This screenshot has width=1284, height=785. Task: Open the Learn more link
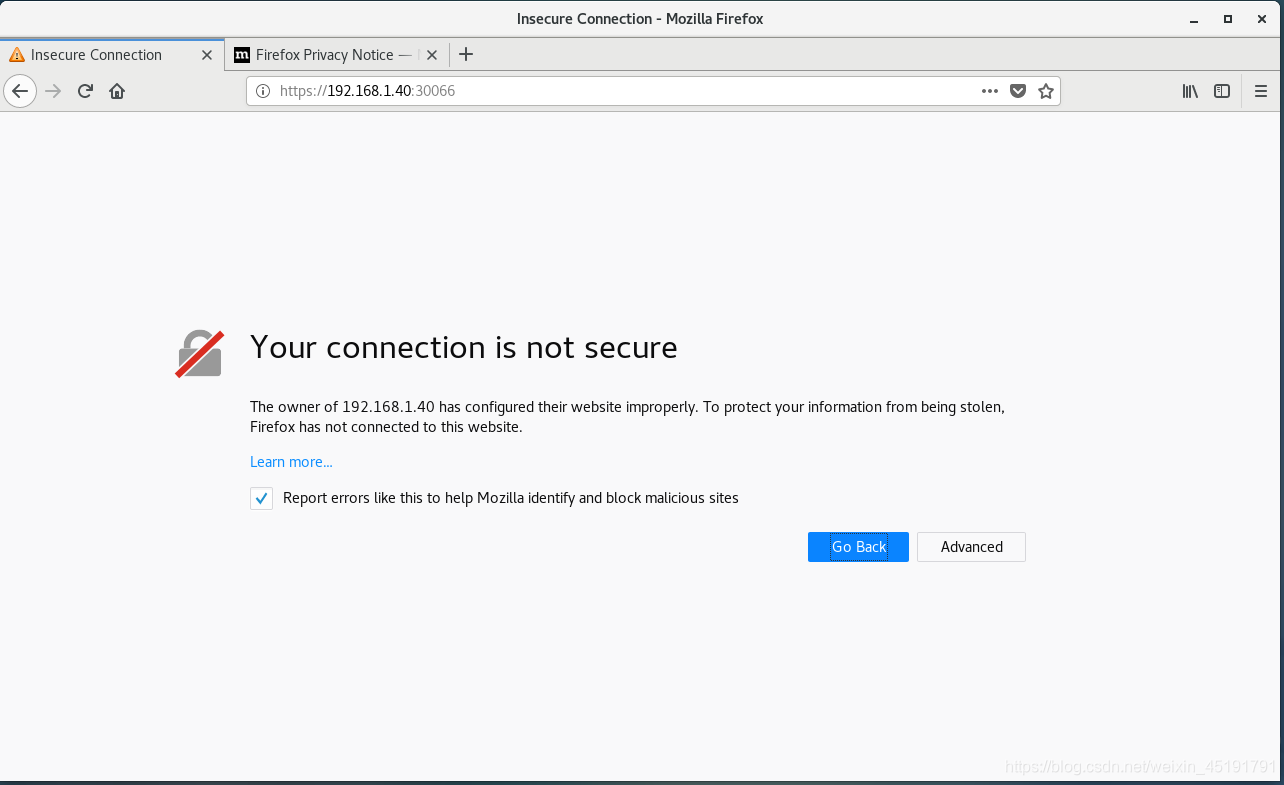point(291,462)
